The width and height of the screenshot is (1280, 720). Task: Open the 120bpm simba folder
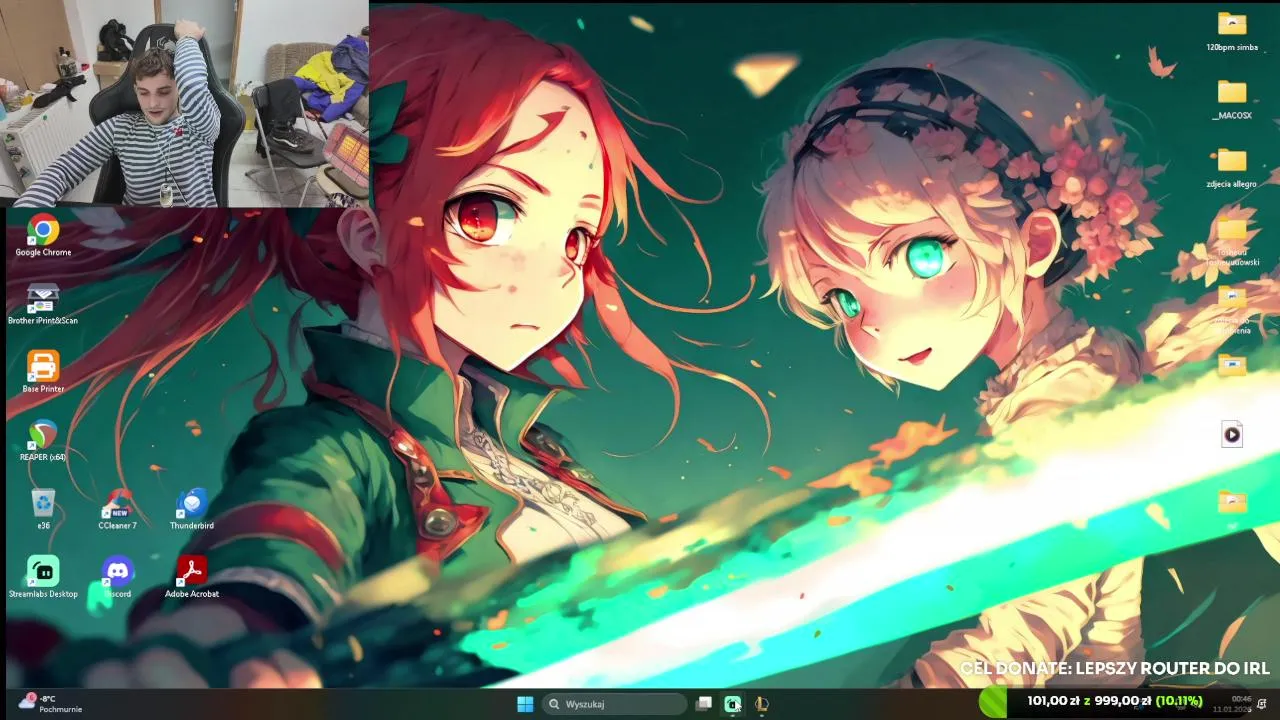tap(1232, 31)
